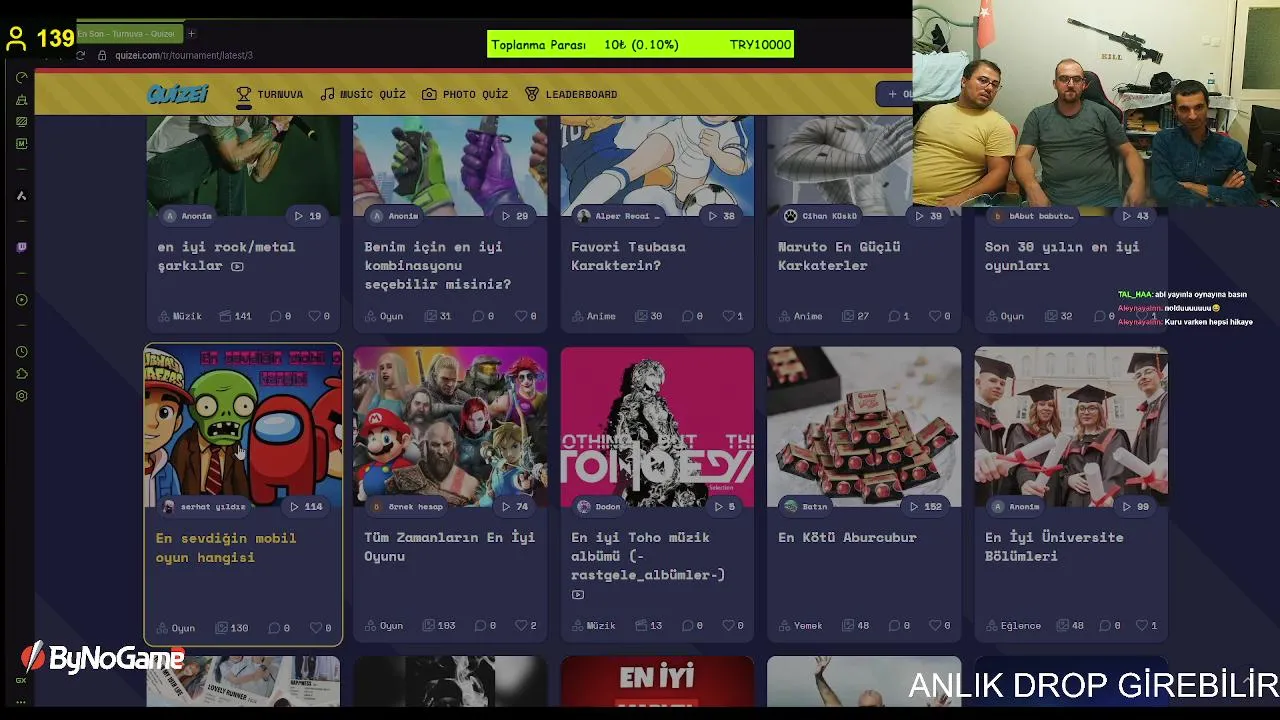Click the play count 114 badge
1280x720 pixels.
[x=306, y=507]
